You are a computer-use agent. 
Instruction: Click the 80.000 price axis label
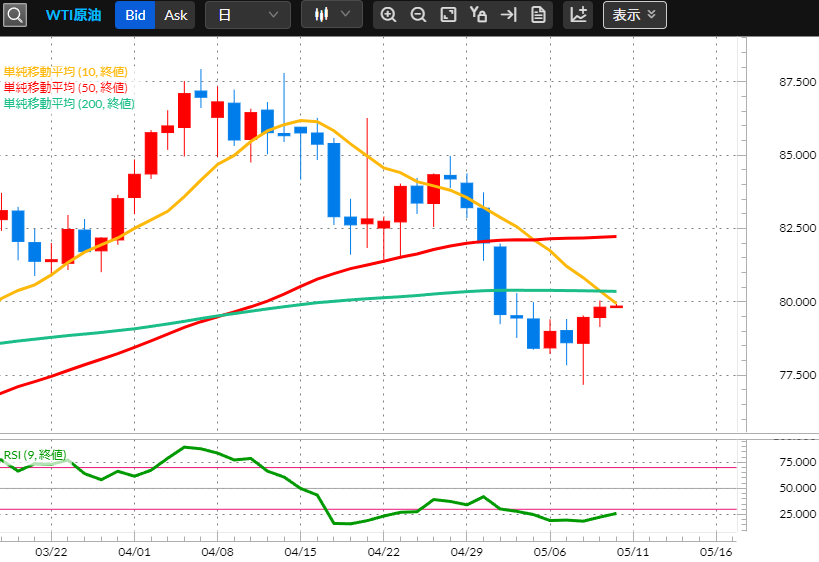797,302
